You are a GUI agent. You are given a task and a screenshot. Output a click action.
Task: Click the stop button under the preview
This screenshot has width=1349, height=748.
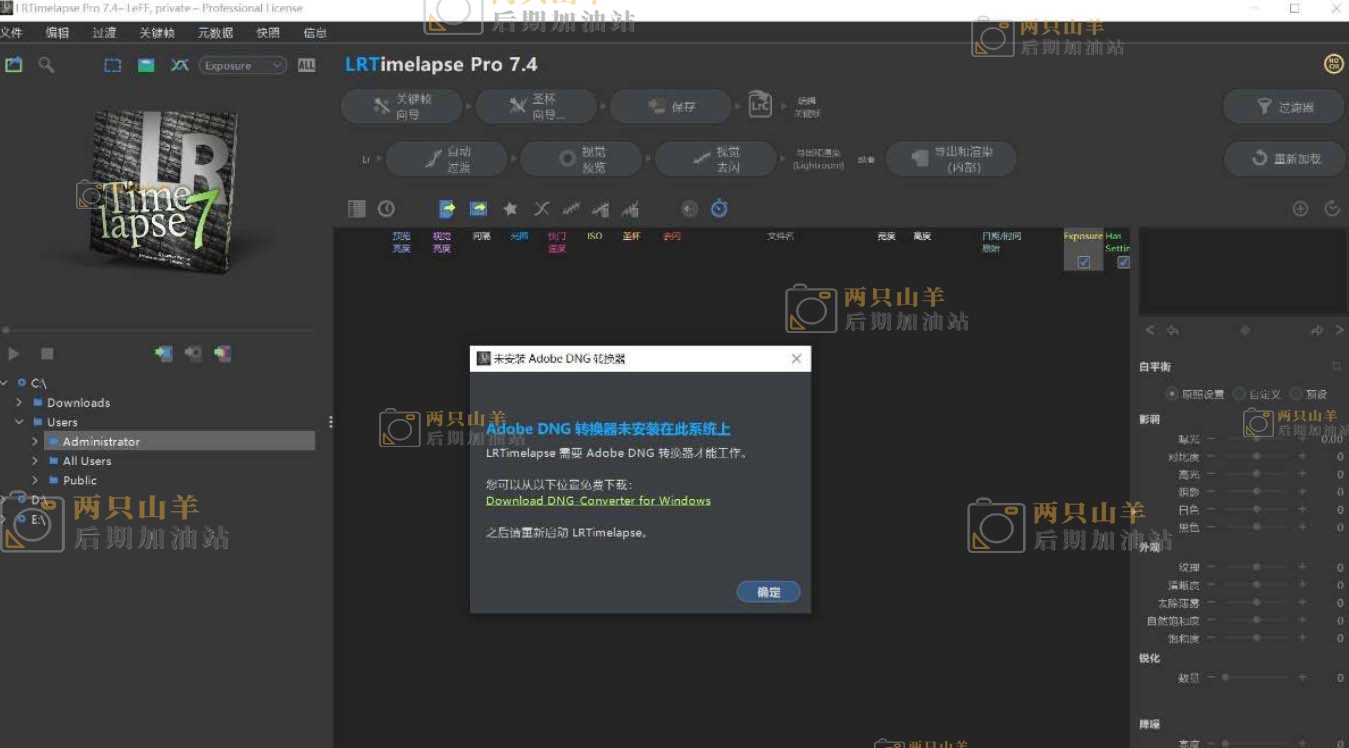point(47,353)
